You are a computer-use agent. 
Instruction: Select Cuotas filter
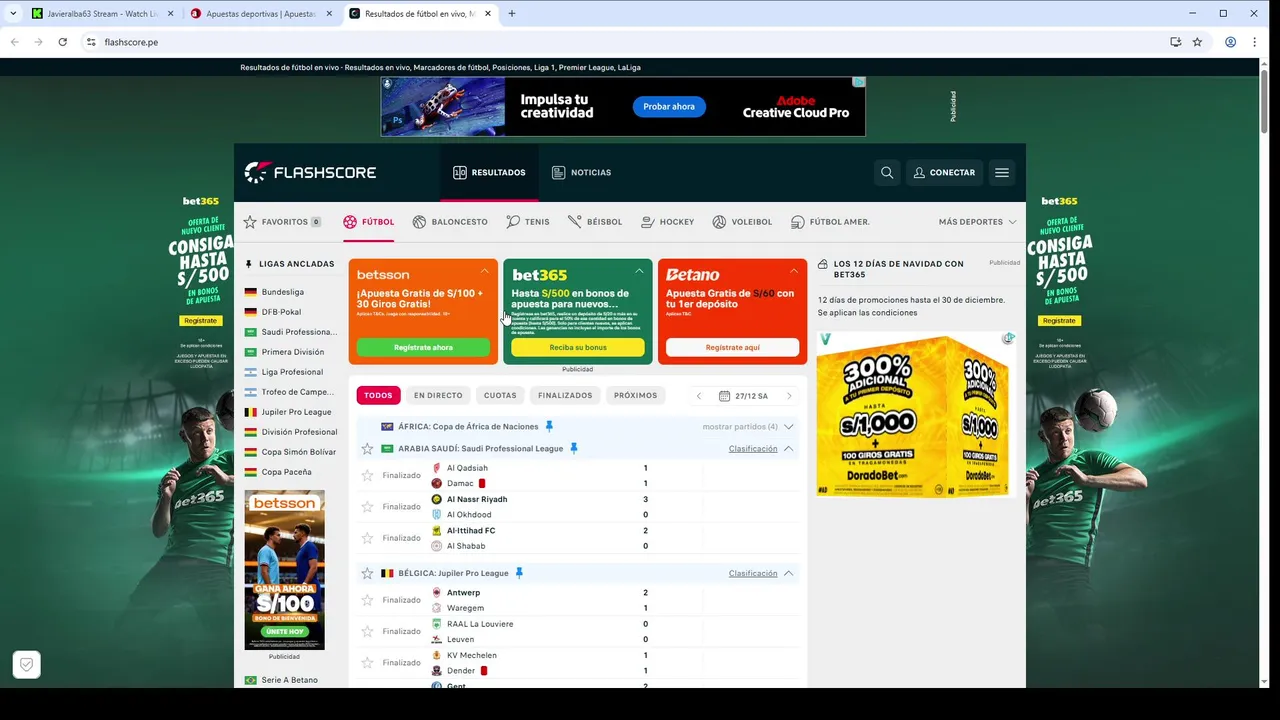tap(500, 395)
